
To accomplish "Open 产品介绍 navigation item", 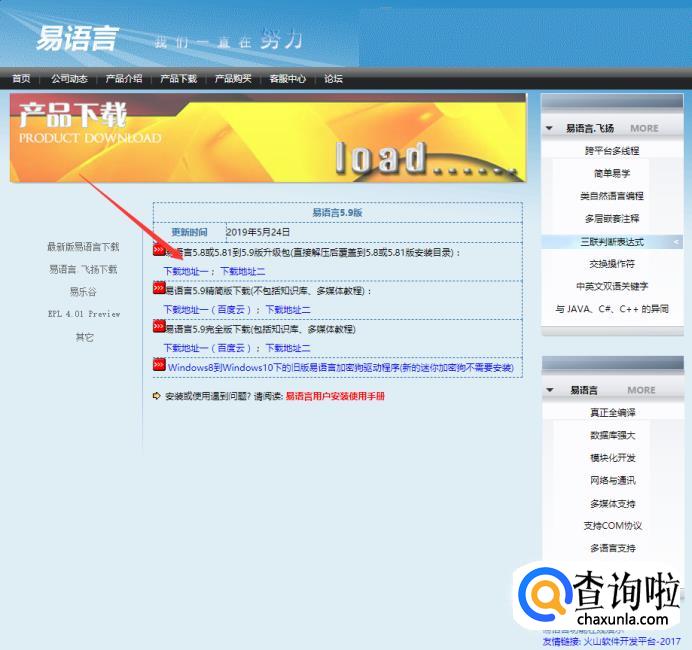I will 124,79.
